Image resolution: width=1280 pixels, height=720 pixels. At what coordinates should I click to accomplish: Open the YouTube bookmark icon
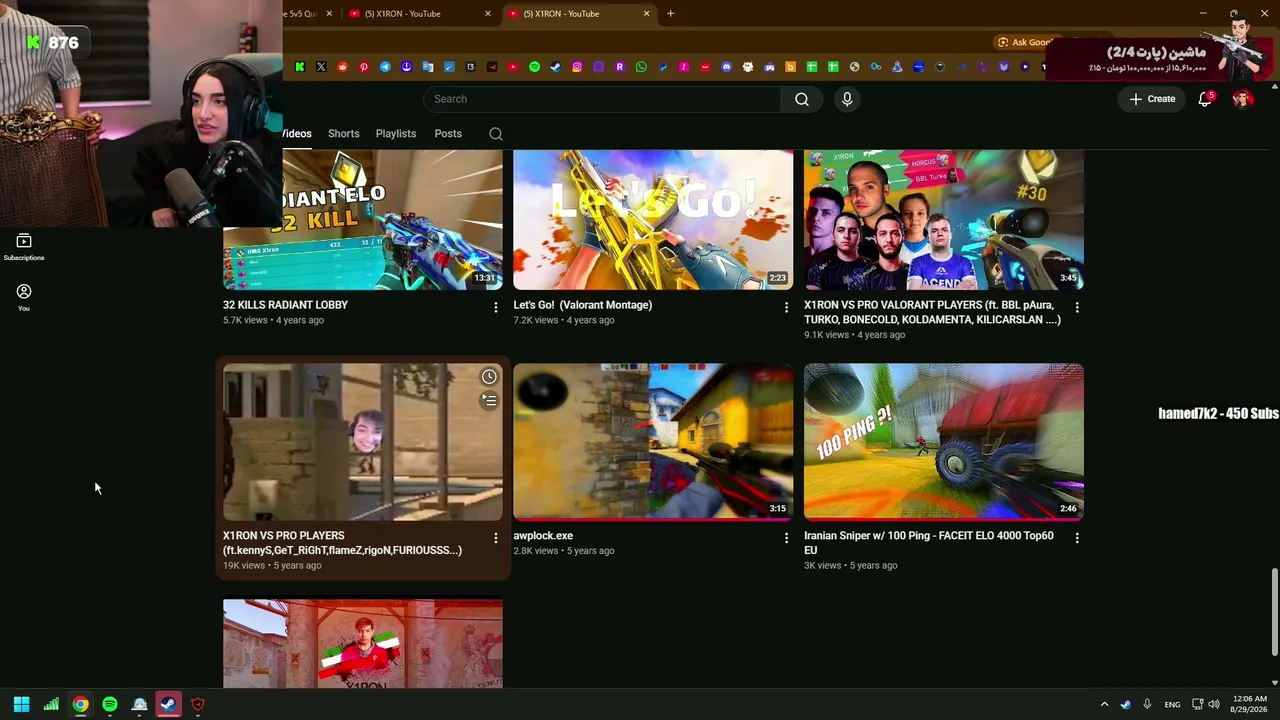pos(513,67)
